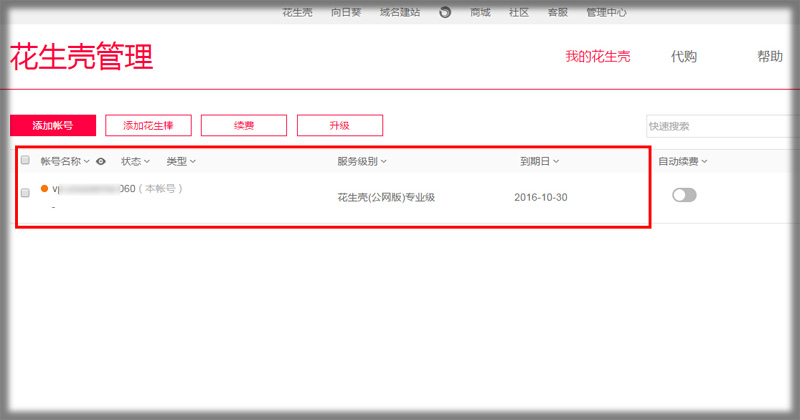Switch to 帮助 tab
Screen dimensions: 800x420
click(x=770, y=56)
